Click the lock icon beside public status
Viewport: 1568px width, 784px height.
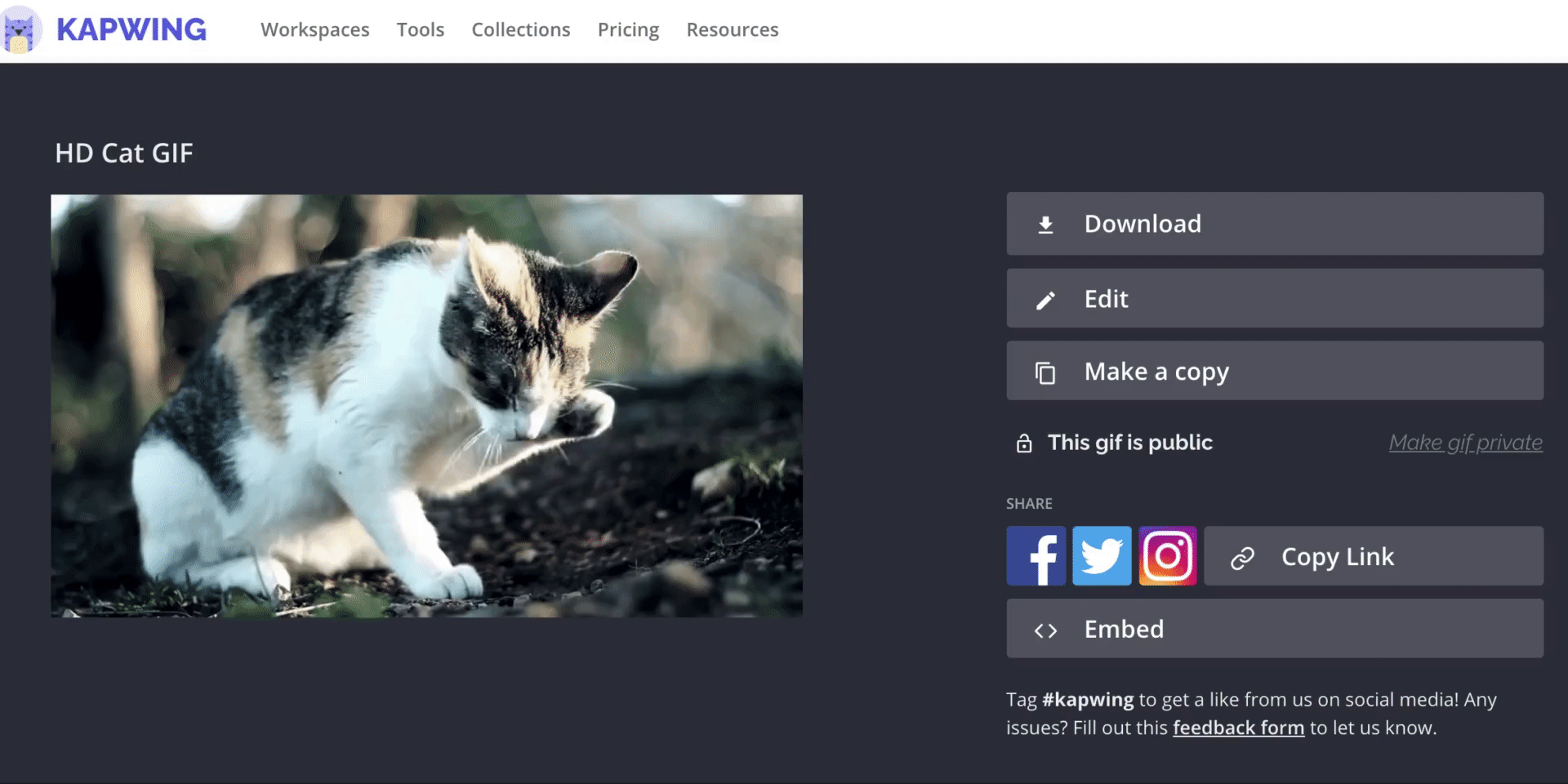point(1024,443)
